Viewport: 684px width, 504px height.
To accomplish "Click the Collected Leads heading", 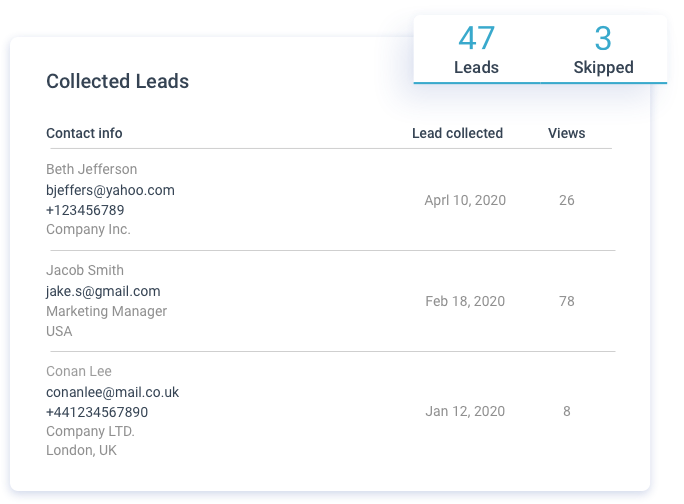I will (x=117, y=81).
